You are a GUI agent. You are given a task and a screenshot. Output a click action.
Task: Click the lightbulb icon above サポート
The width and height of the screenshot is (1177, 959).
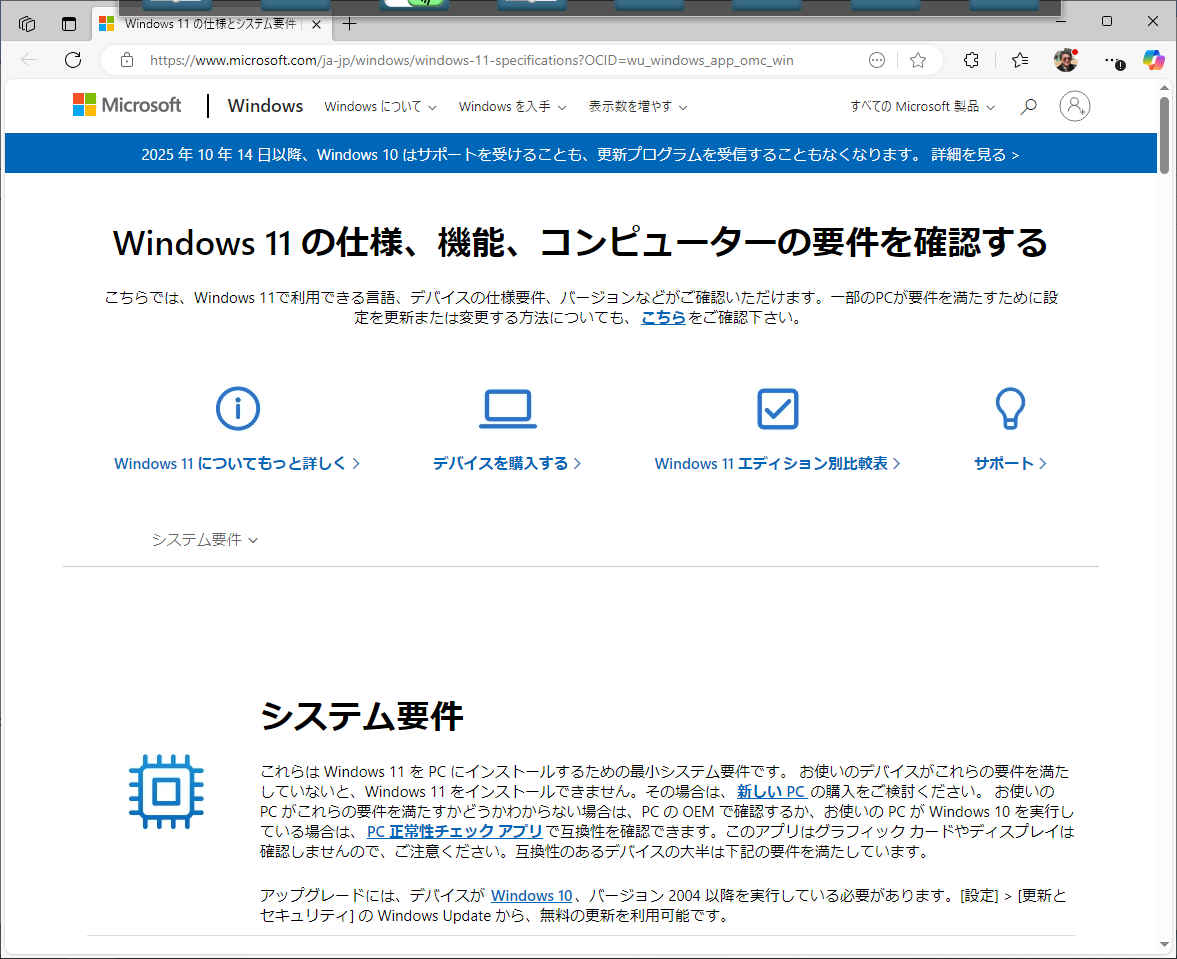click(x=1009, y=408)
